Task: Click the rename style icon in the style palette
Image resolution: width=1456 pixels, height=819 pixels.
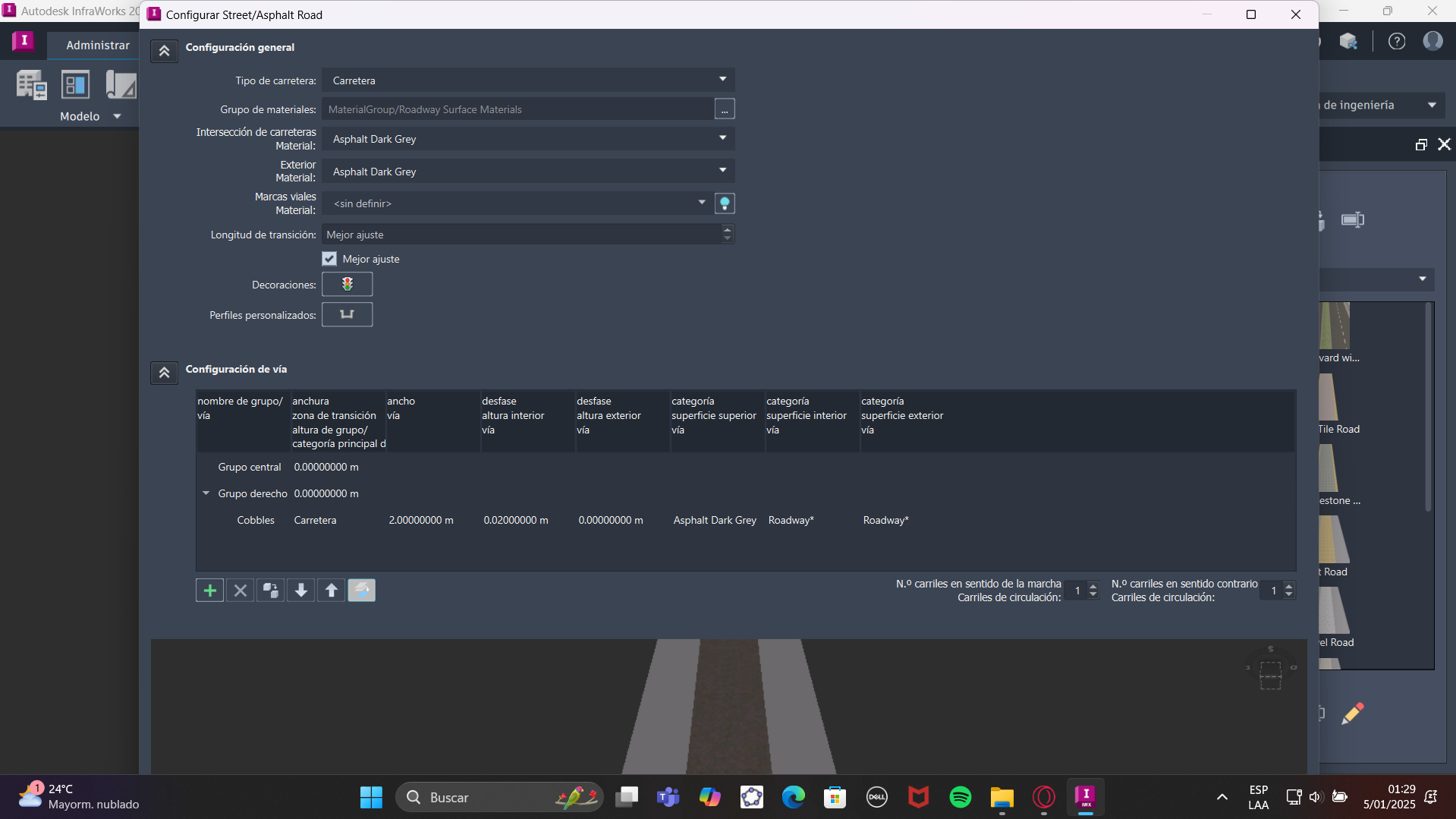Action: (1353, 220)
